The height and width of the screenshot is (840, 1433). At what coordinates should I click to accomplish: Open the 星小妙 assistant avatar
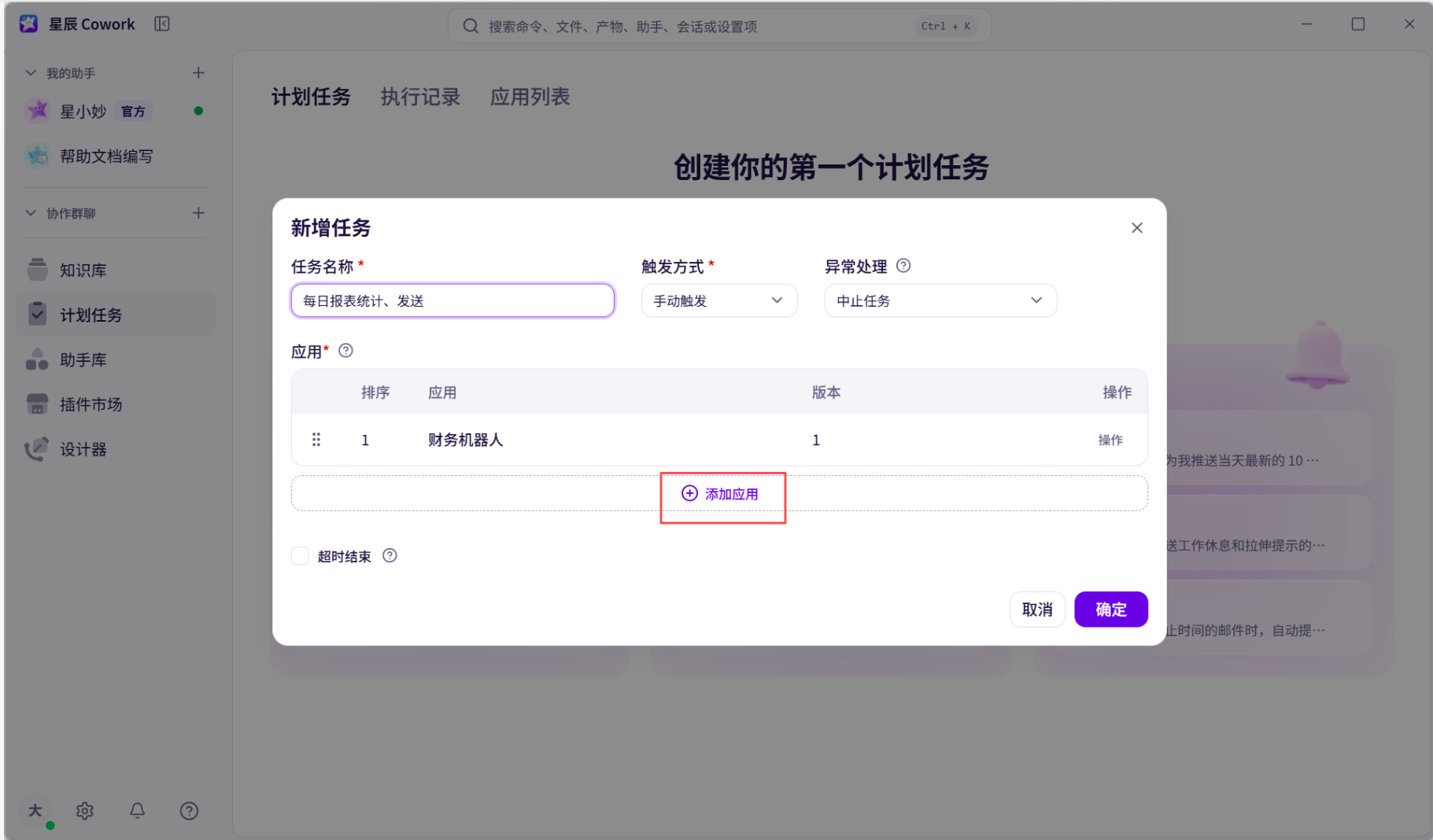[x=37, y=110]
